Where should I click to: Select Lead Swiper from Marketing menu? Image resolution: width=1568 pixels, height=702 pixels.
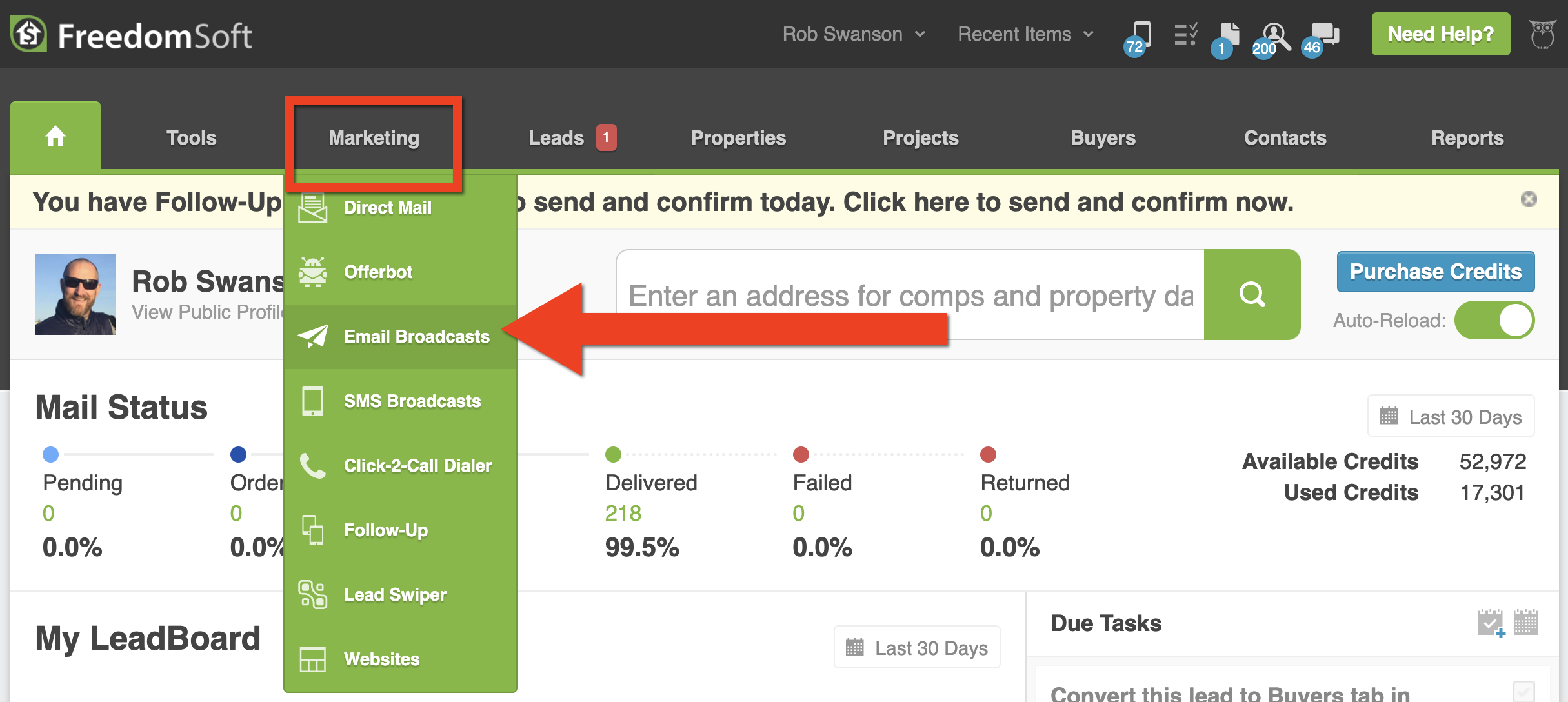click(400, 594)
